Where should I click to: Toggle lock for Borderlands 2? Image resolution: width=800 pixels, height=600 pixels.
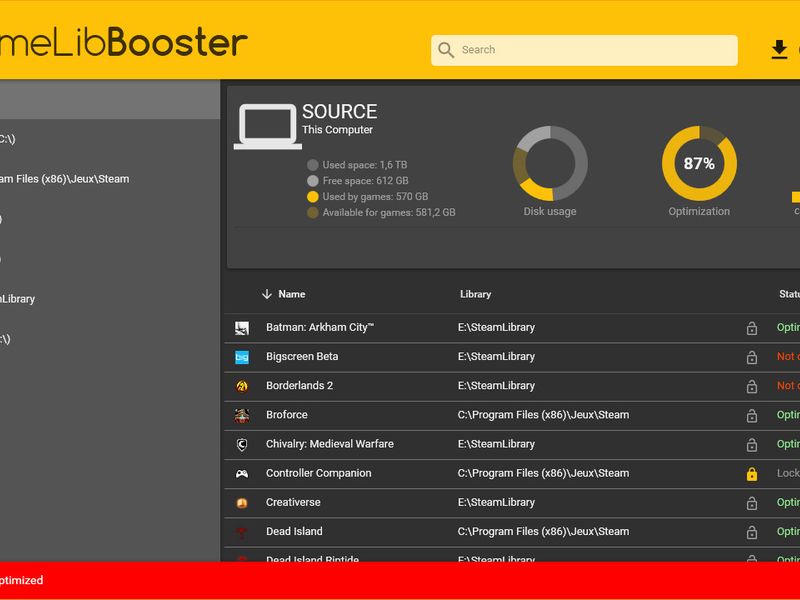coord(752,386)
